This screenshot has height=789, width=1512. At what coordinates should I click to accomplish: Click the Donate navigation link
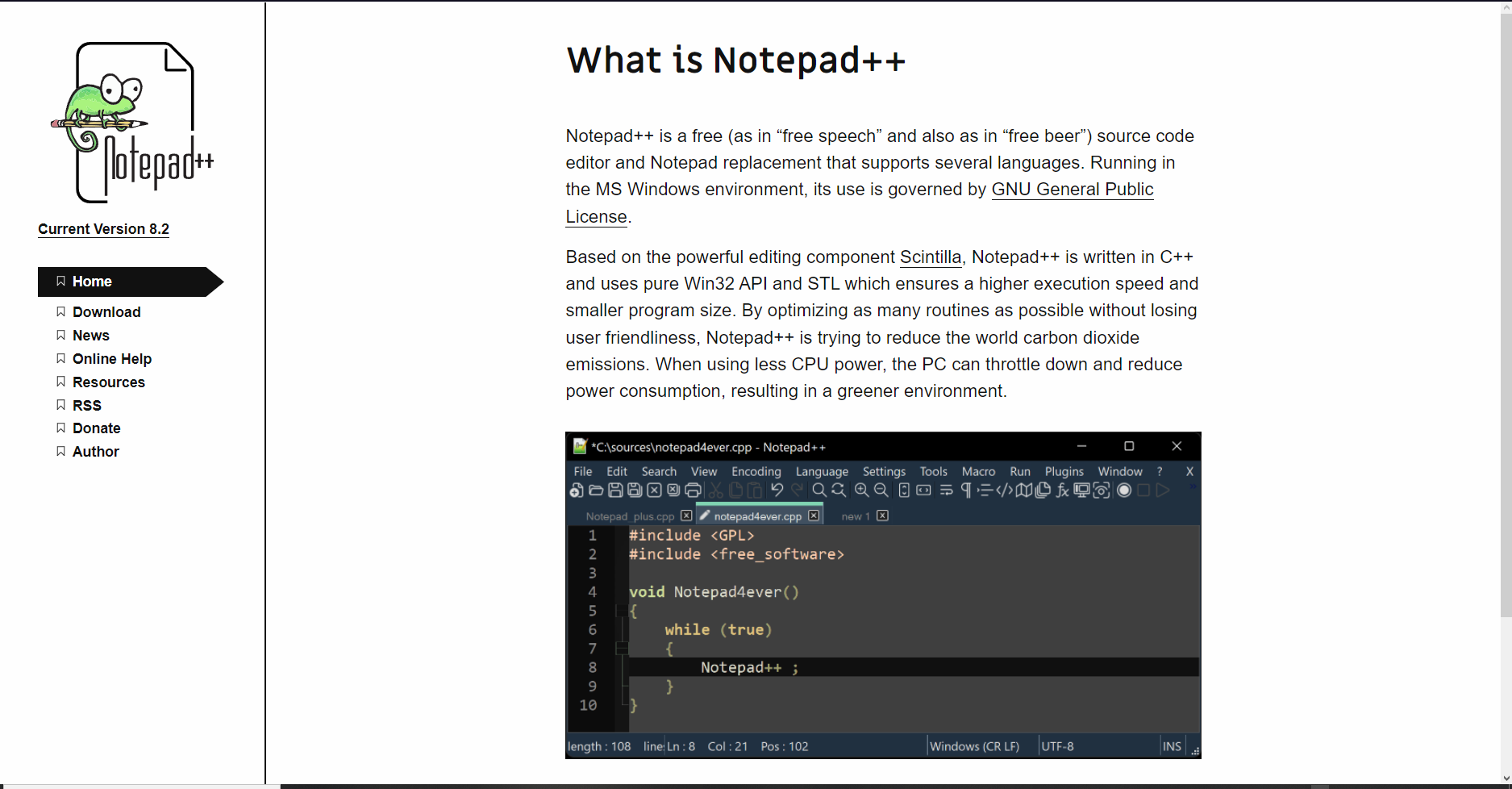97,428
